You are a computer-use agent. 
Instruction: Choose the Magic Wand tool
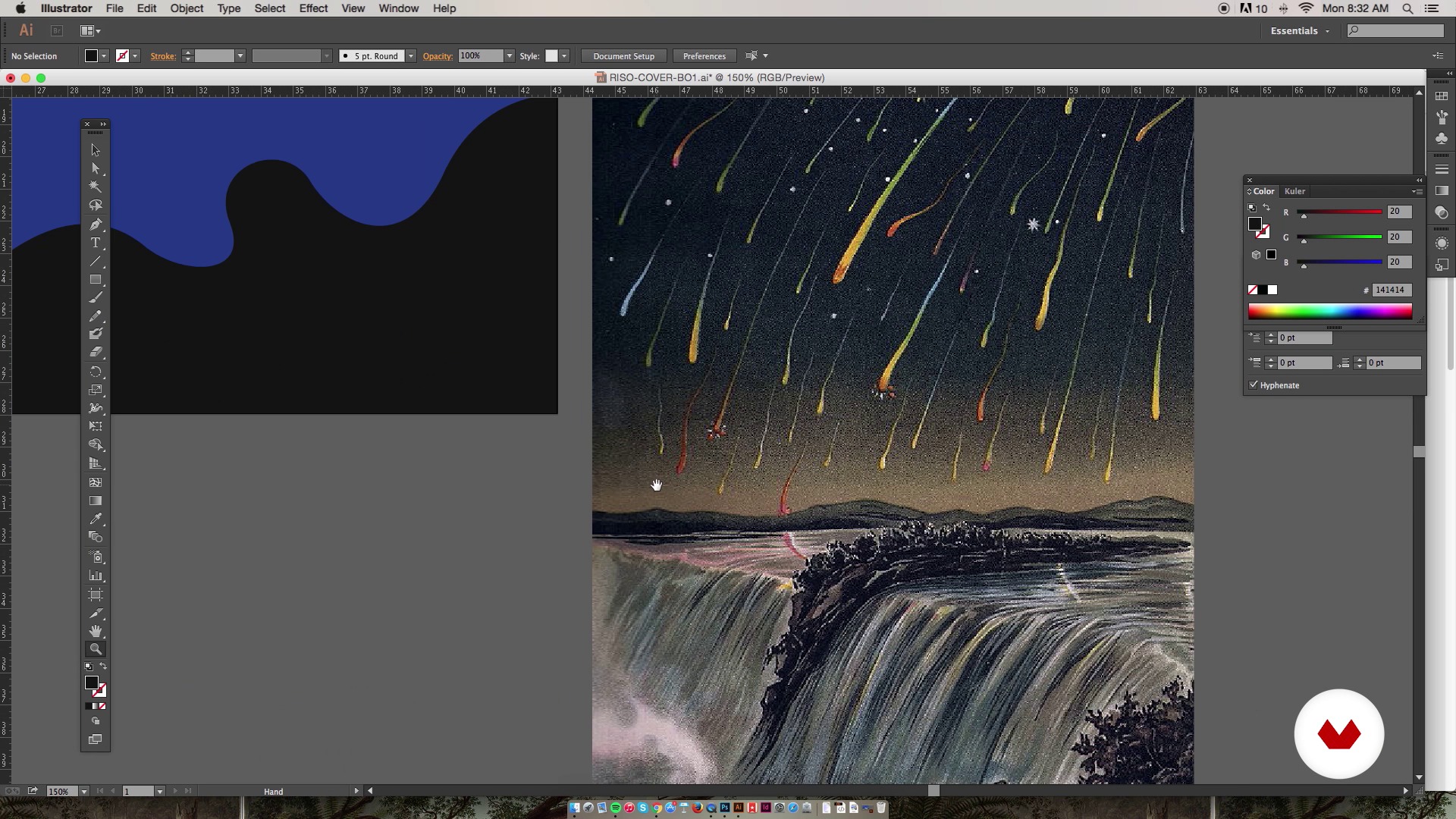(96, 187)
